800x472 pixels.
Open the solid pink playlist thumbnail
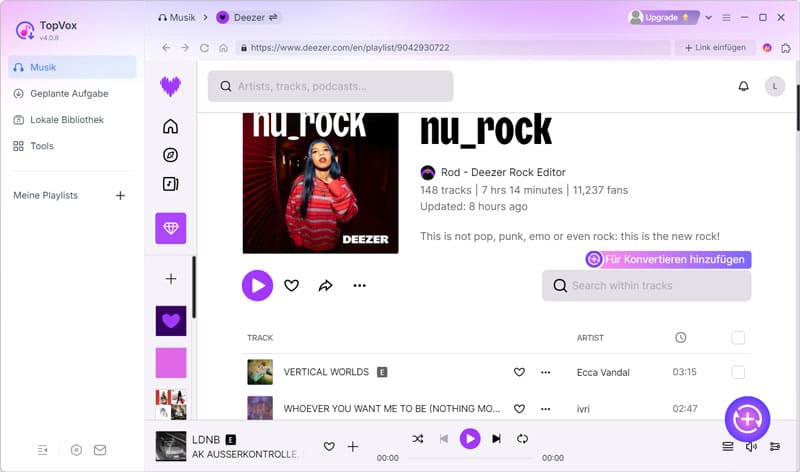pos(170,363)
